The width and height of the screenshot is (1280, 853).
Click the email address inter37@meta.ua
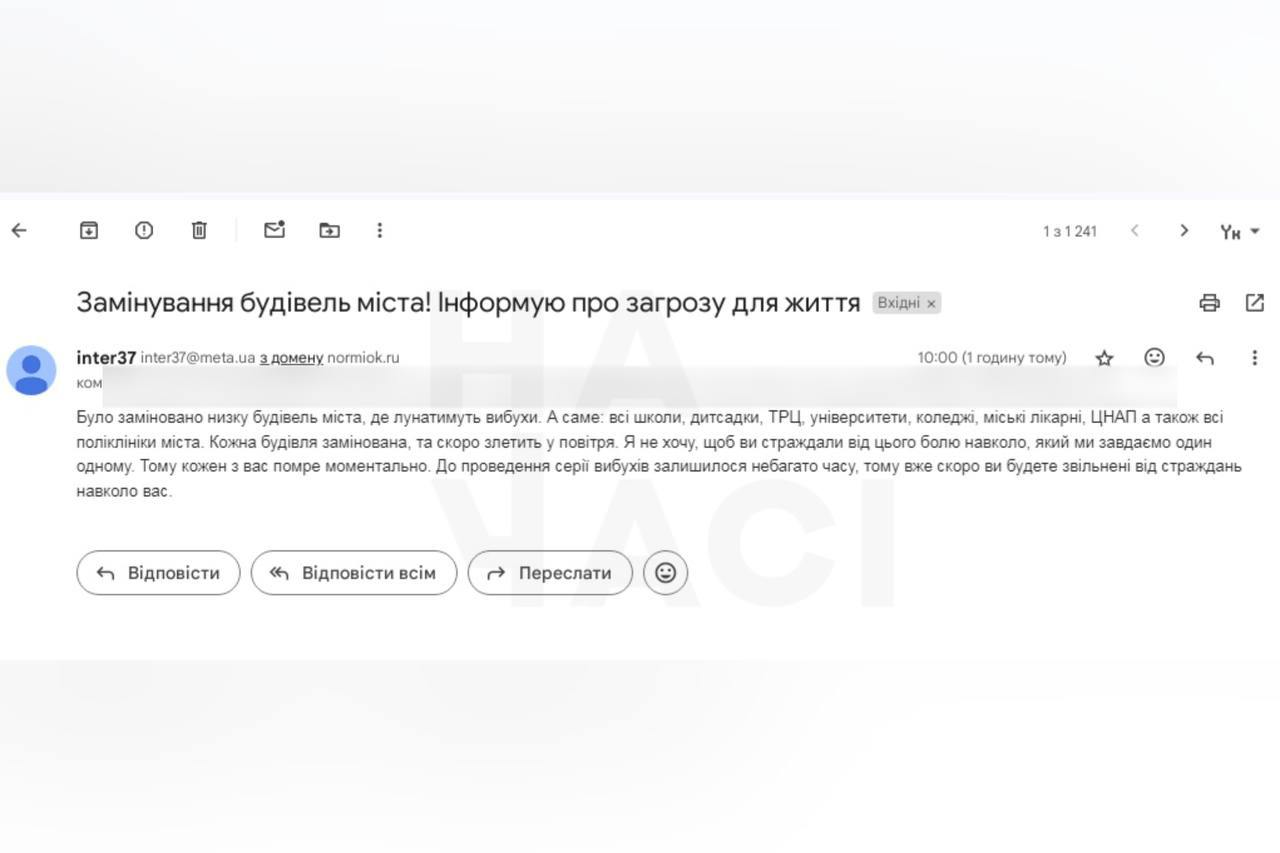[x=198, y=358]
